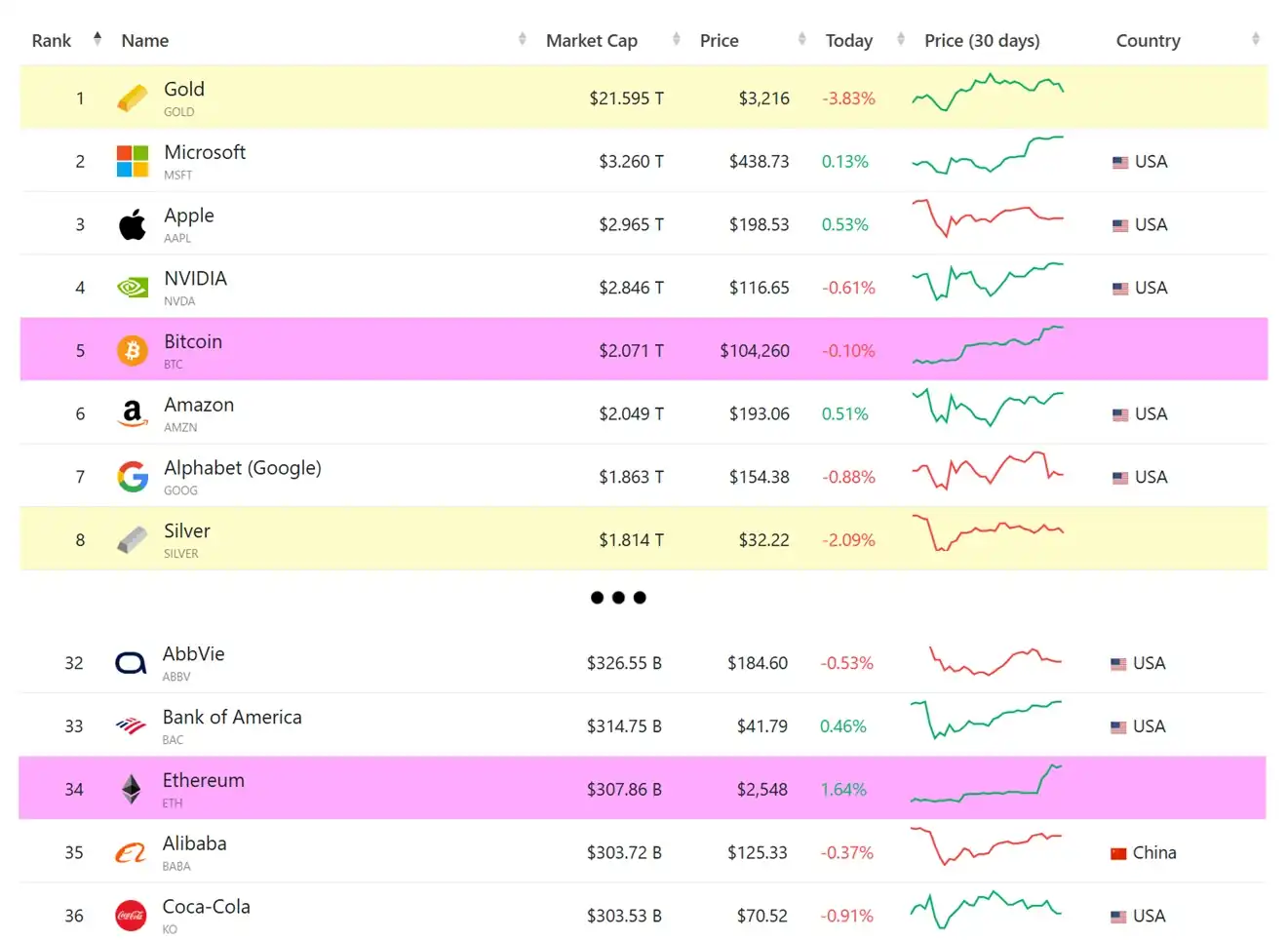Open Apple 30-day price chart
Screen dimensions: 1288x940
coord(988,218)
